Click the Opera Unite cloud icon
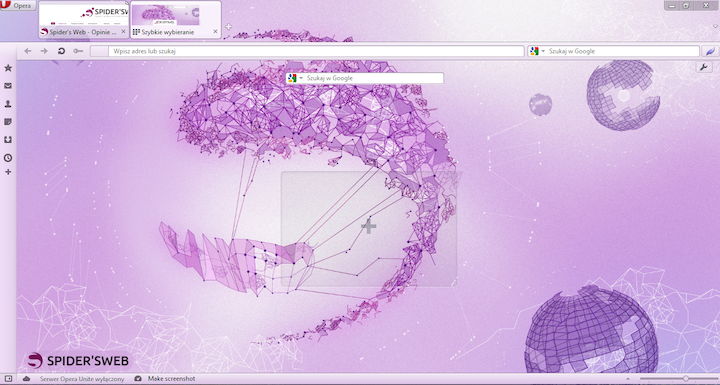Image resolution: width=720 pixels, height=385 pixels. [27, 379]
